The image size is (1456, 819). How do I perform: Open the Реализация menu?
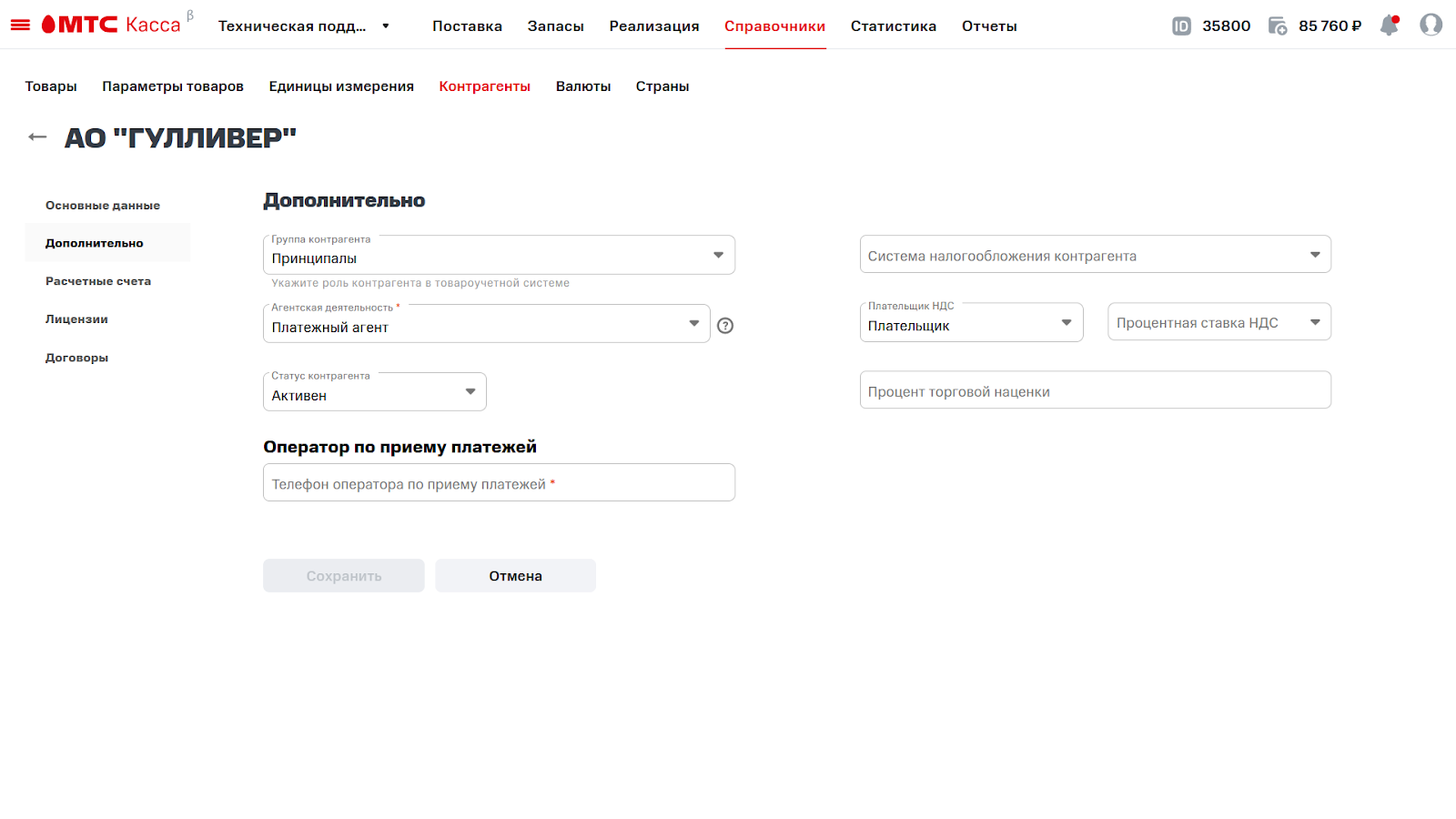[654, 25]
